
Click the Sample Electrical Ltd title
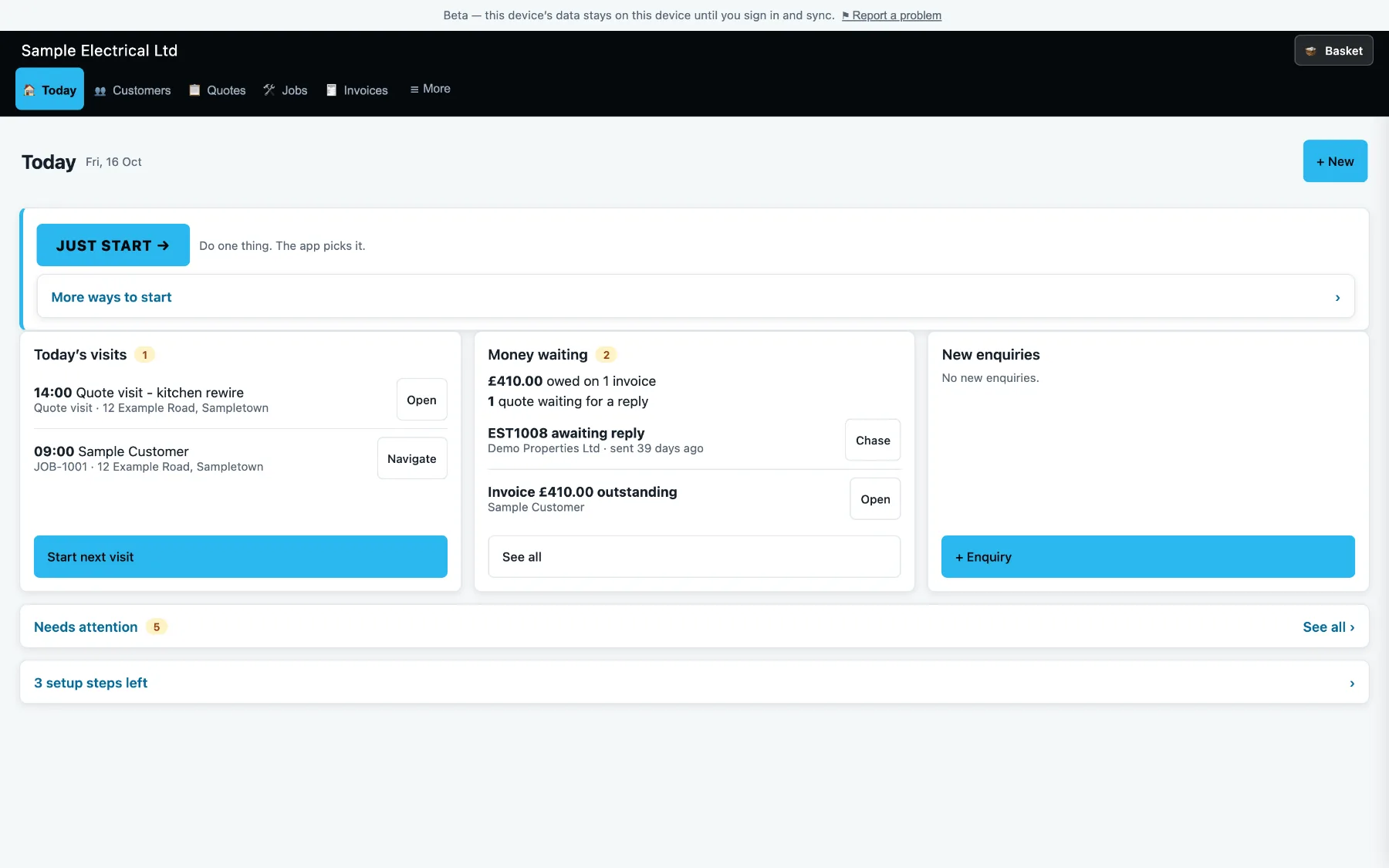point(100,51)
